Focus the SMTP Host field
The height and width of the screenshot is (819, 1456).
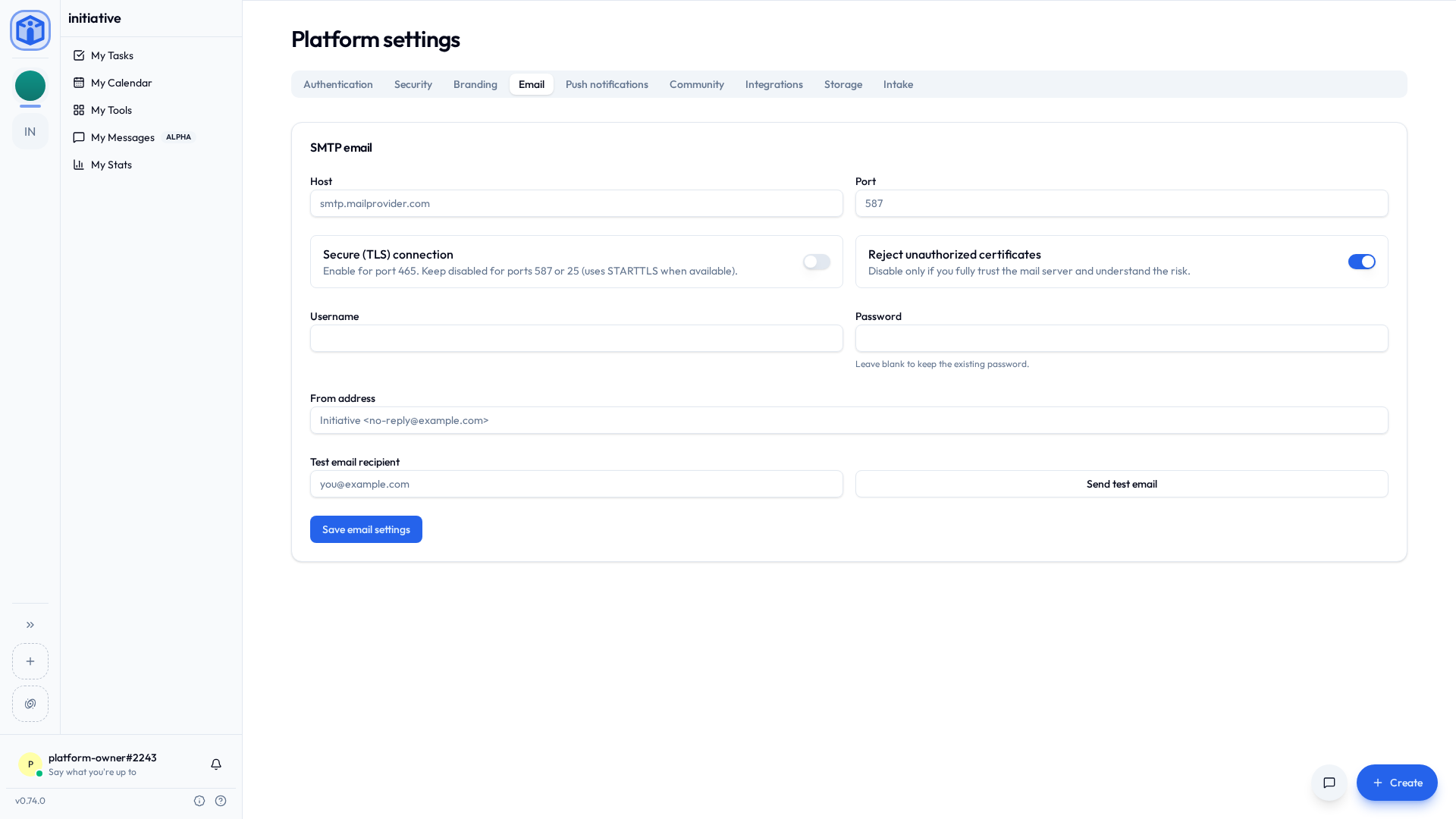(x=576, y=203)
